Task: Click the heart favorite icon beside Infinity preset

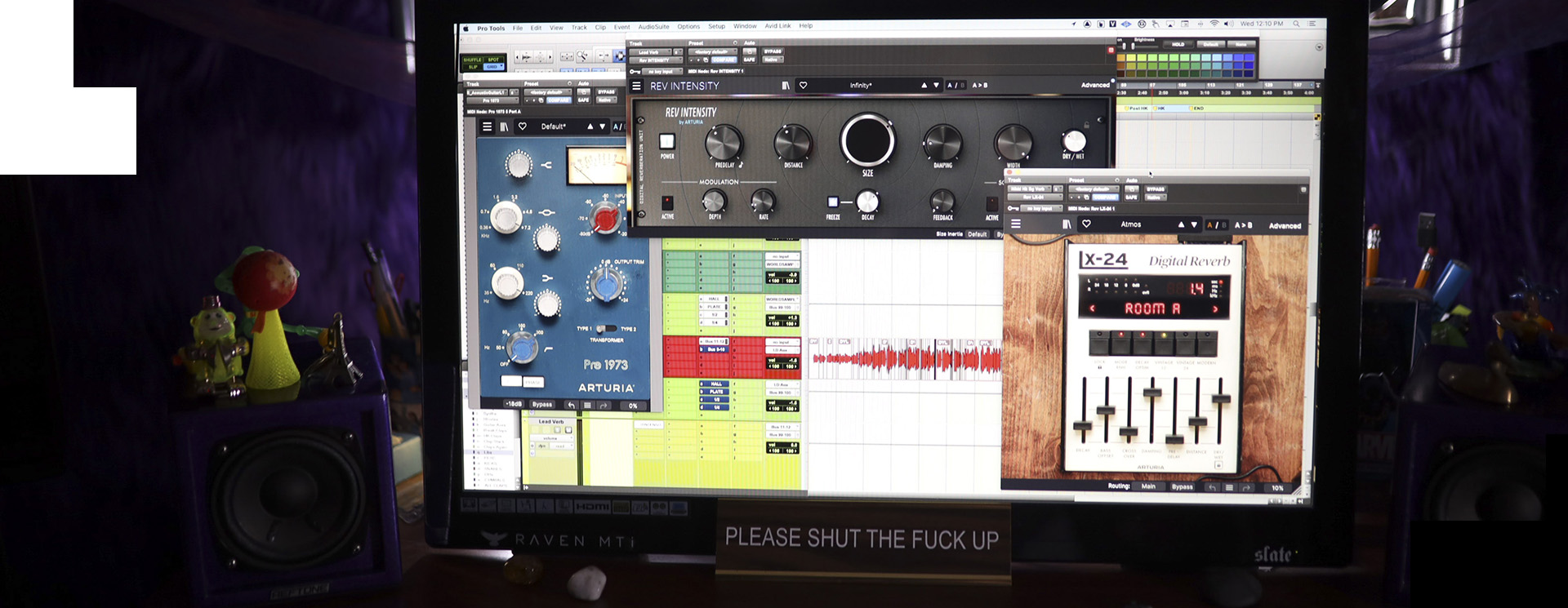Action: (803, 85)
